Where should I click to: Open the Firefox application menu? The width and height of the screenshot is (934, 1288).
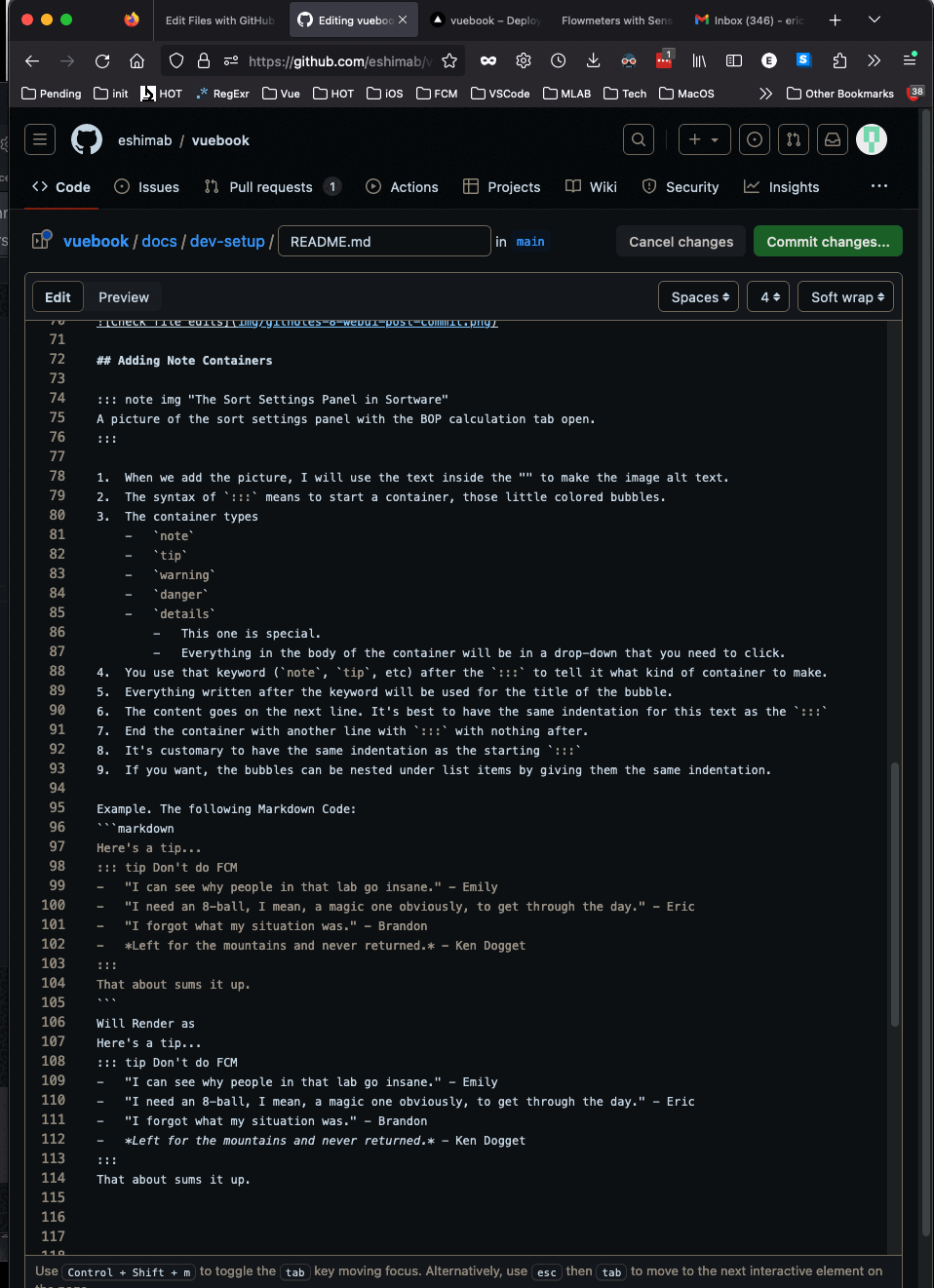[910, 60]
